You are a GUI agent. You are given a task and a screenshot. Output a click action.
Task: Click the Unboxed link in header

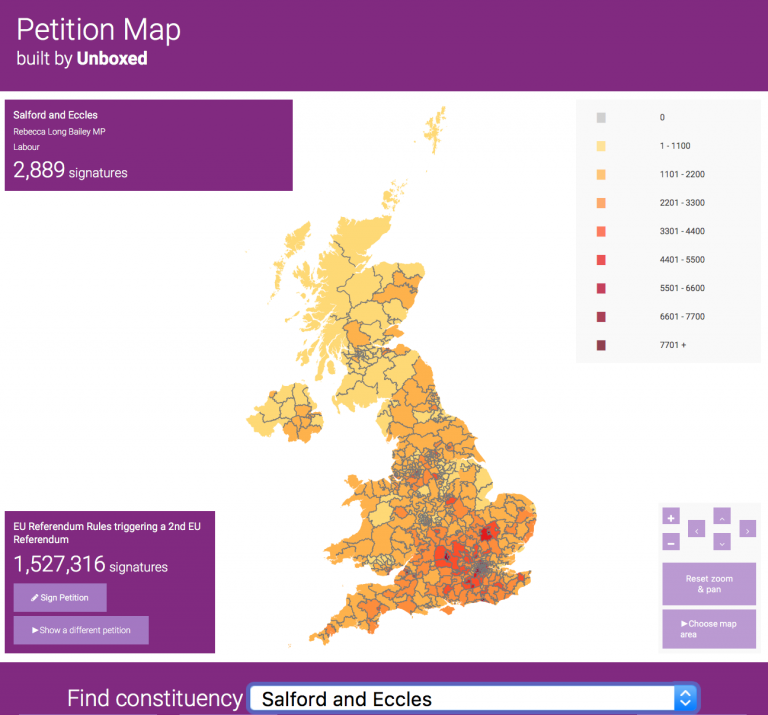(x=112, y=59)
